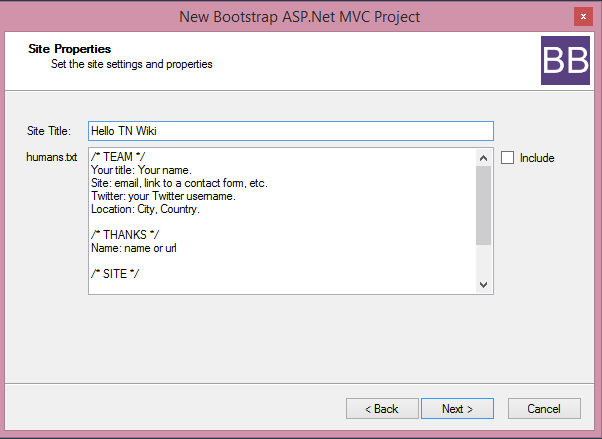Enable the Include humans.txt checkbox
Screen dimensions: 602x439
(507, 157)
